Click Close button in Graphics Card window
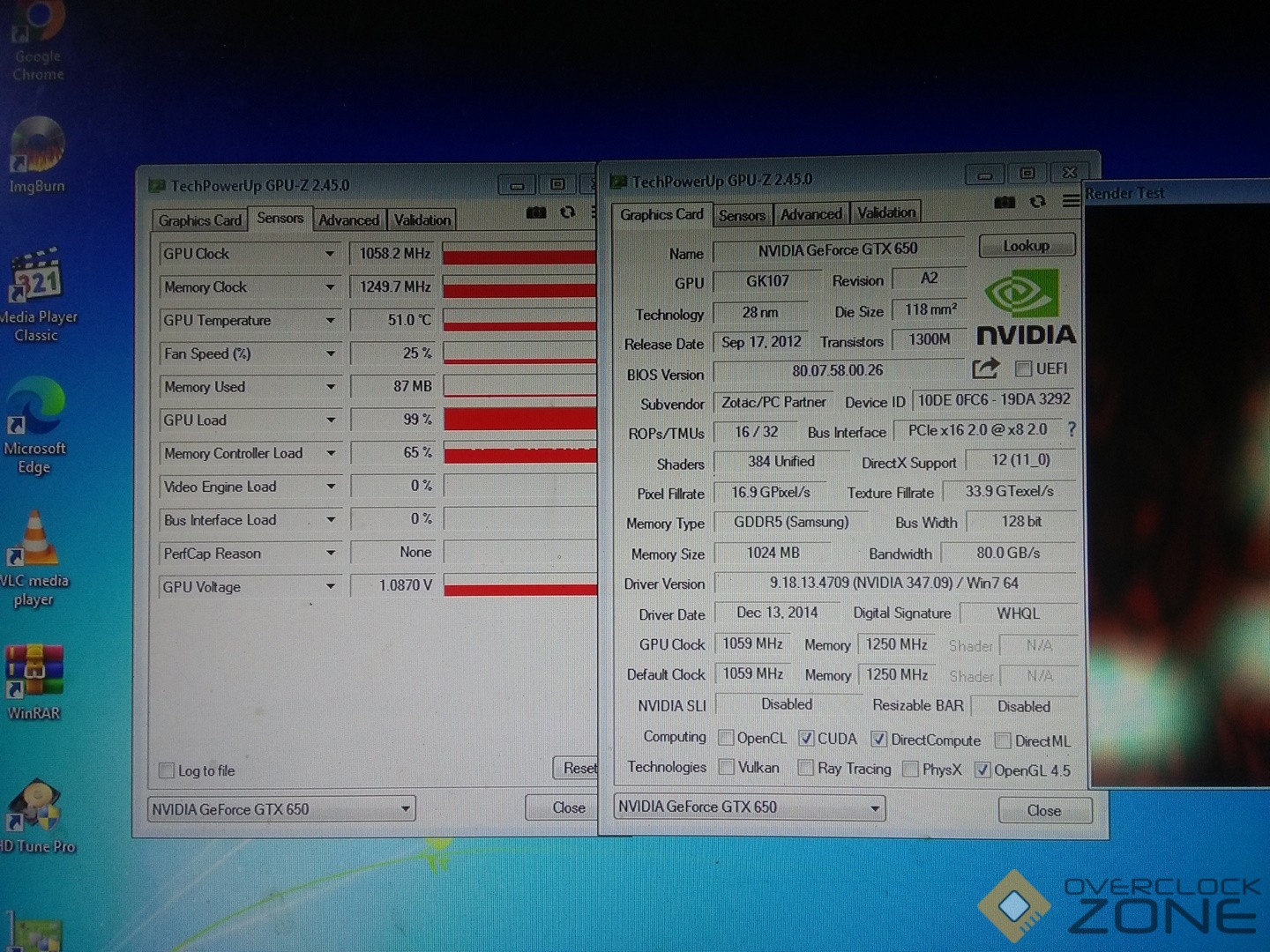The image size is (1270, 952). coord(1044,810)
